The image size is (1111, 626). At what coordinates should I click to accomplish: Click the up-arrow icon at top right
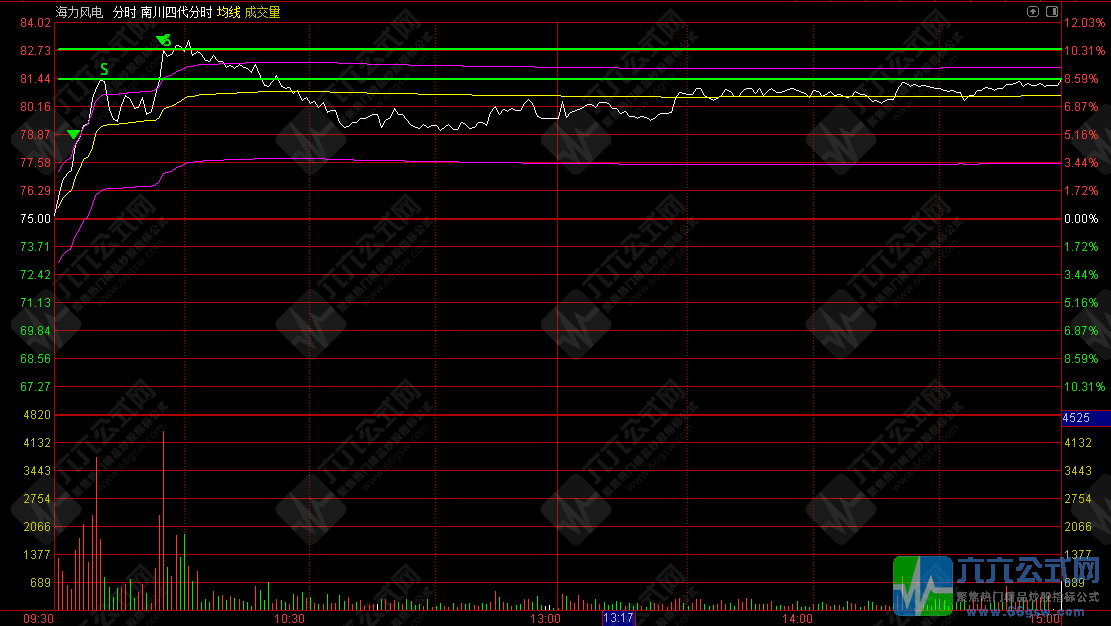(1033, 11)
